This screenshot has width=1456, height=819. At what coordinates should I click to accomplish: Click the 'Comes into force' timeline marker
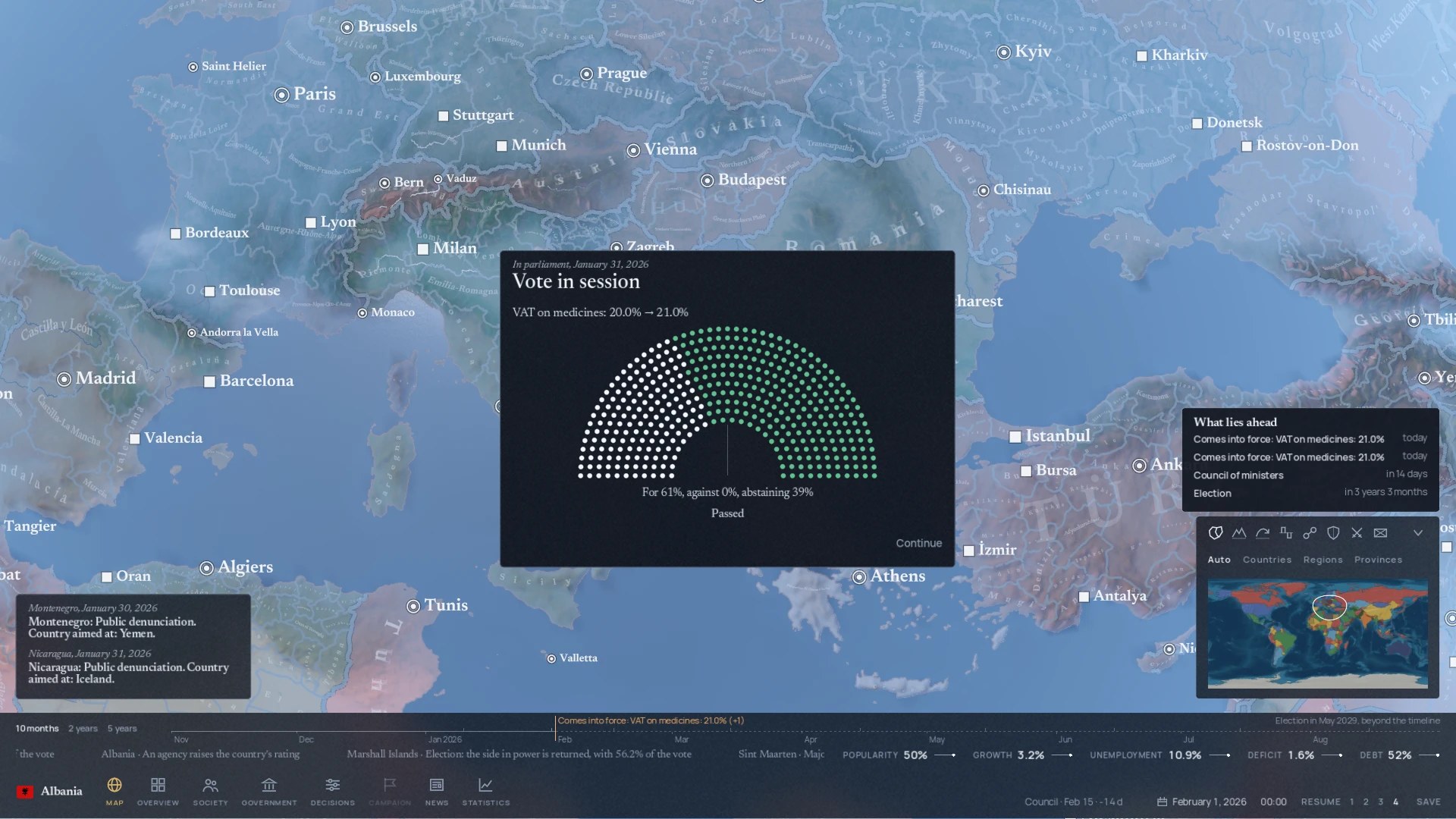[x=651, y=720]
